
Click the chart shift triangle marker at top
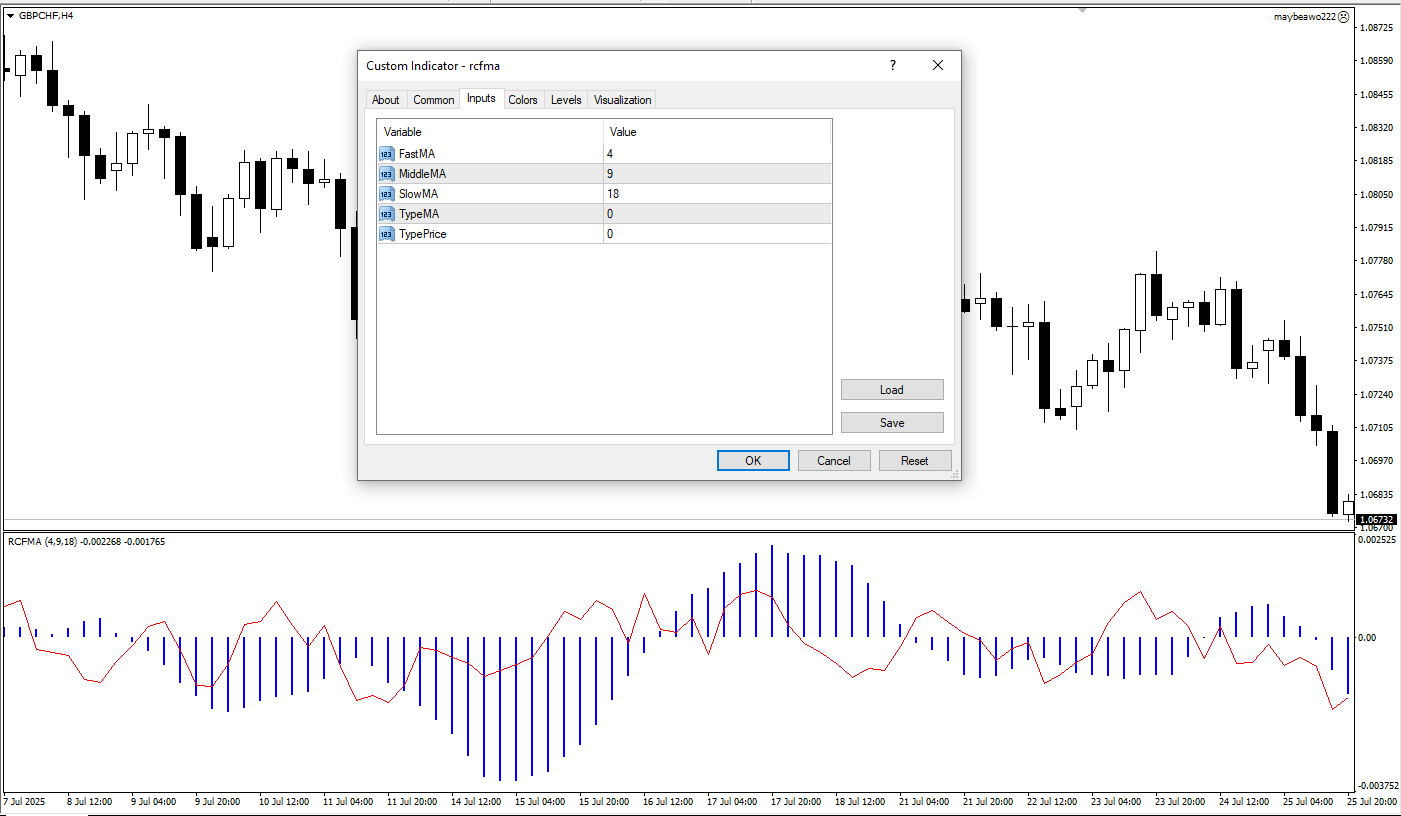coord(1082,10)
